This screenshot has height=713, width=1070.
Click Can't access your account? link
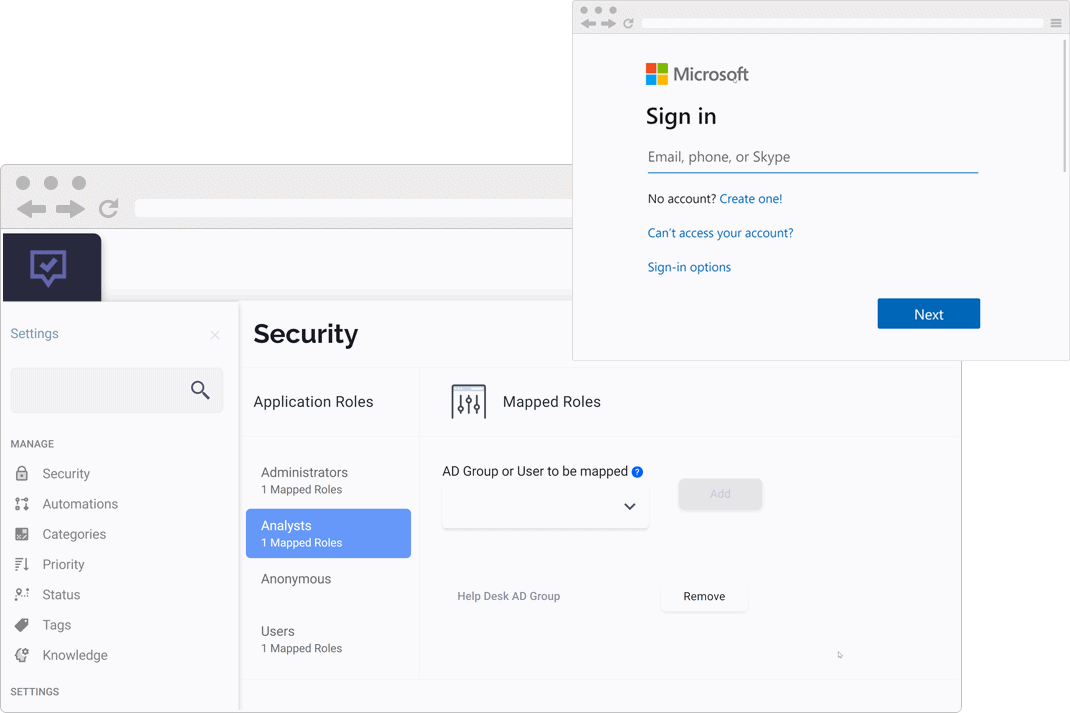[720, 233]
